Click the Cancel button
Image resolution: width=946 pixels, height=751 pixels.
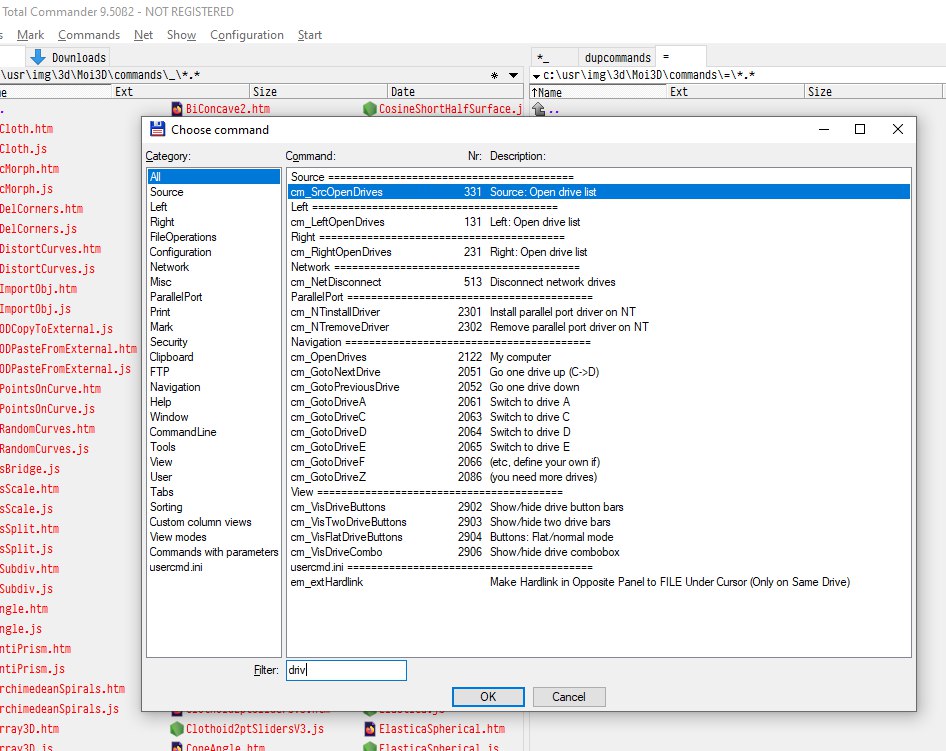569,697
